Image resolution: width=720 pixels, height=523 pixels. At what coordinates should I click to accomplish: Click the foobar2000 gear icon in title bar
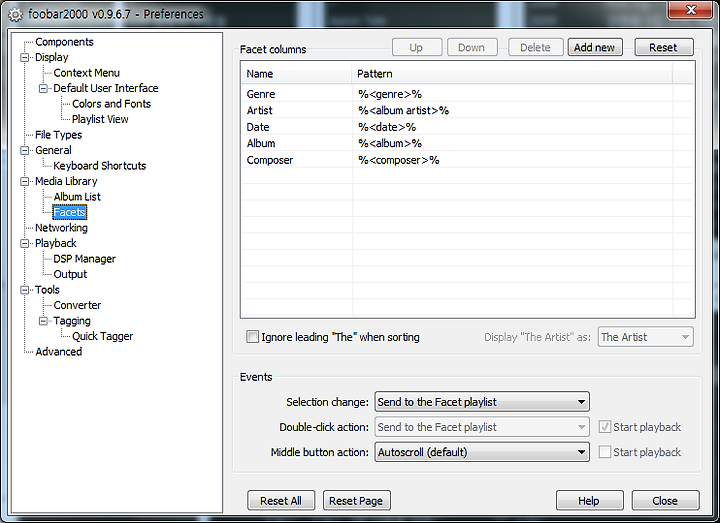click(15, 15)
